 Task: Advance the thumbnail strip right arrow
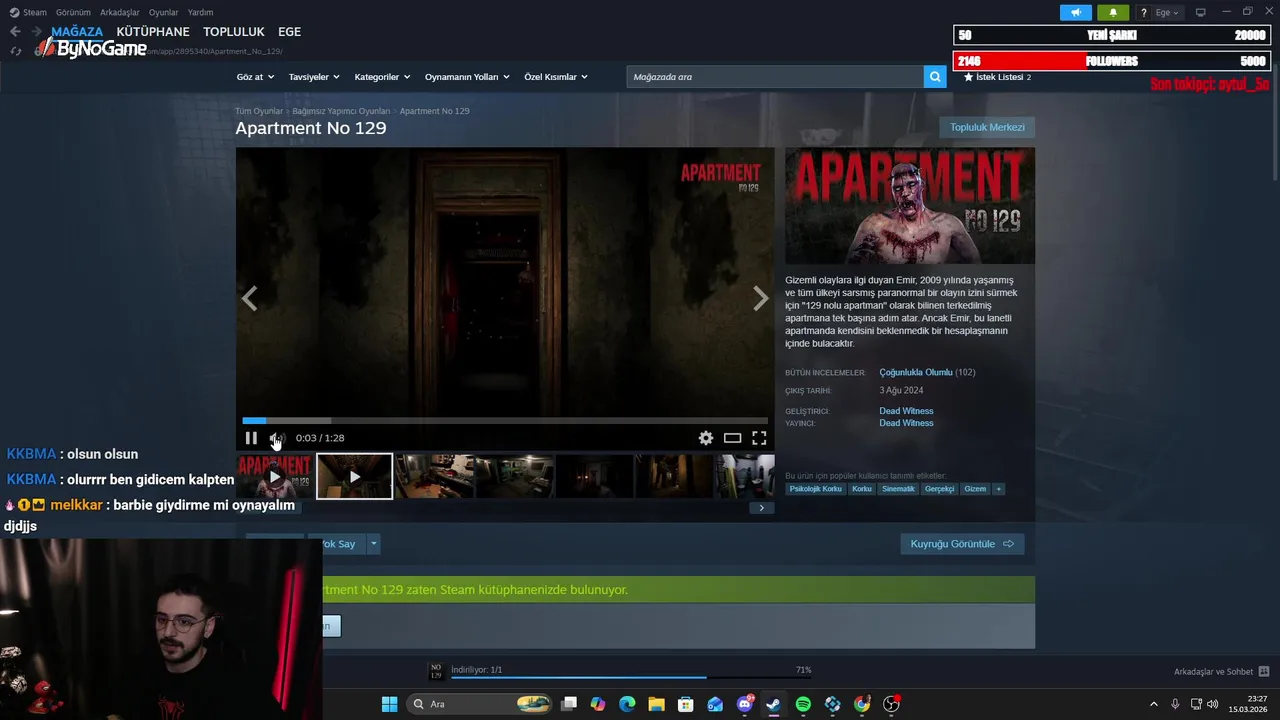click(x=761, y=508)
